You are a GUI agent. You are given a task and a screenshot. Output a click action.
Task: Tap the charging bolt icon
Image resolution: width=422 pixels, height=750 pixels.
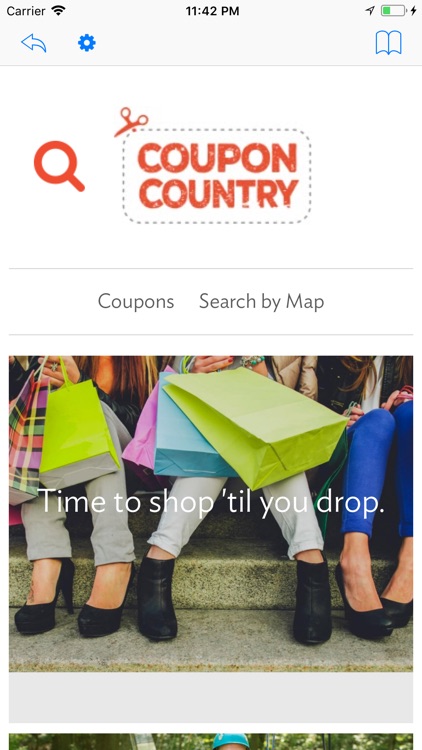tap(413, 11)
